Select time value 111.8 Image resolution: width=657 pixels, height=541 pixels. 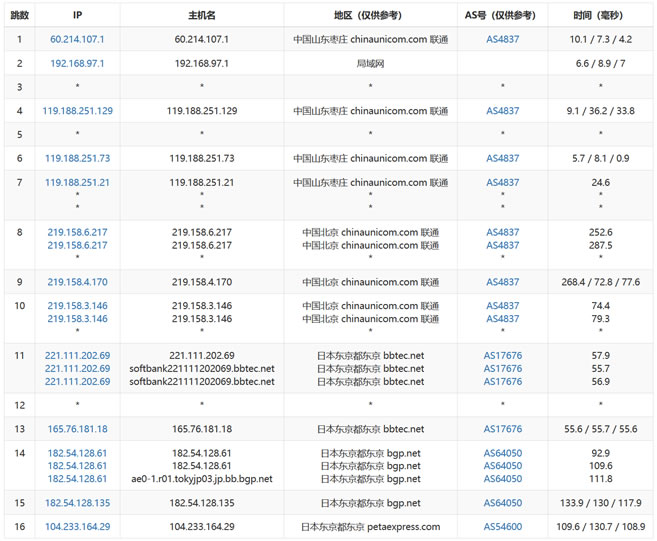coord(600,479)
